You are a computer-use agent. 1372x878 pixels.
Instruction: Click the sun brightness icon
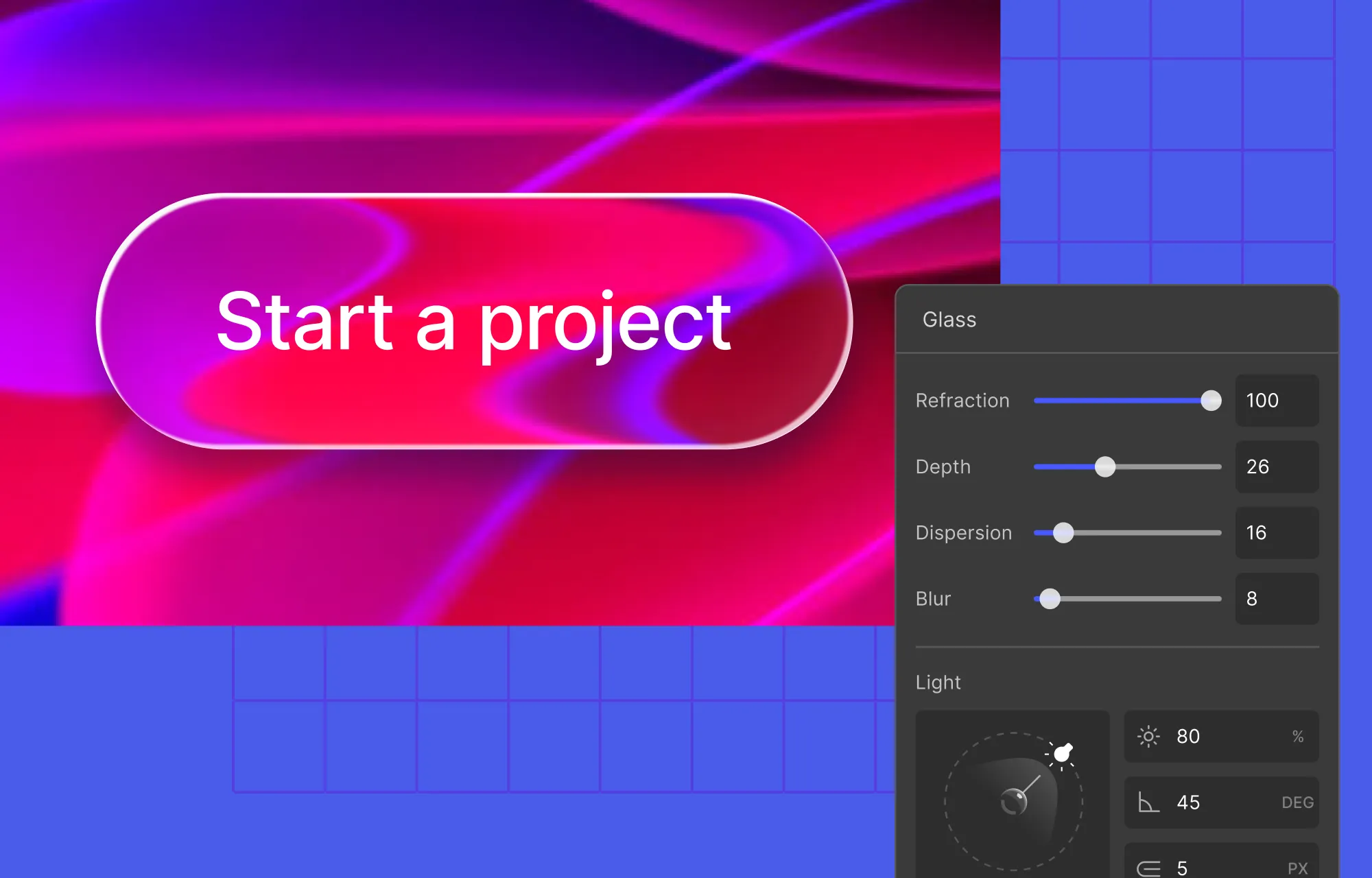(1148, 737)
